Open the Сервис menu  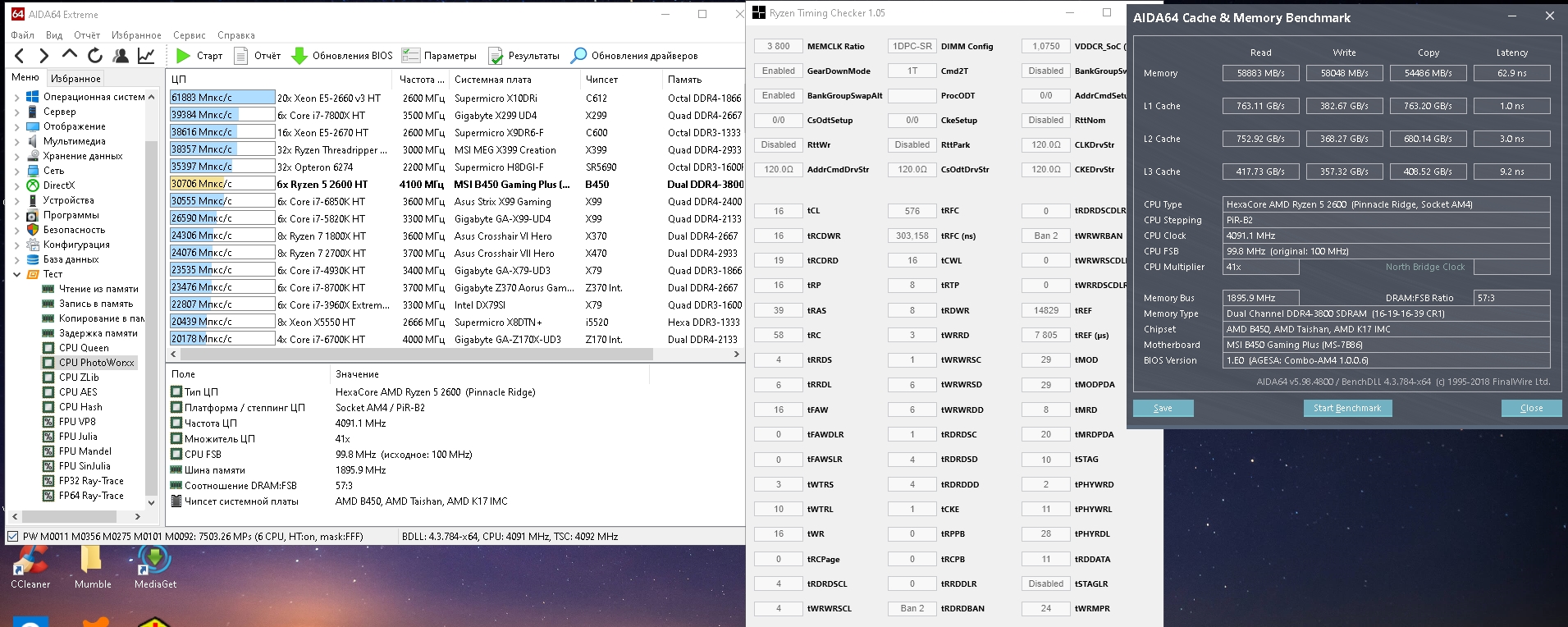pos(190,35)
